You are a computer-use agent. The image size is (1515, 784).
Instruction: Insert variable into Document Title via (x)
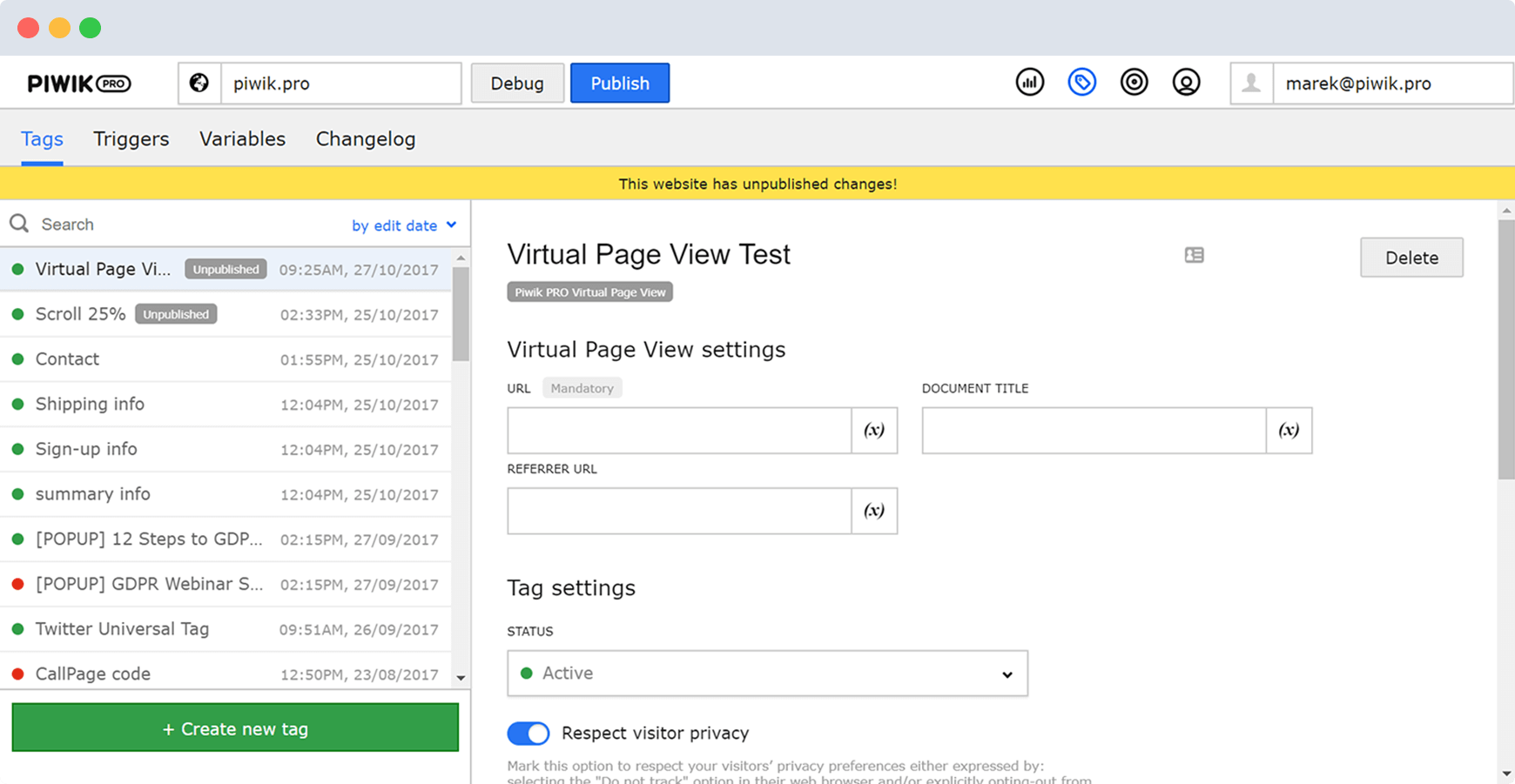coord(1289,430)
